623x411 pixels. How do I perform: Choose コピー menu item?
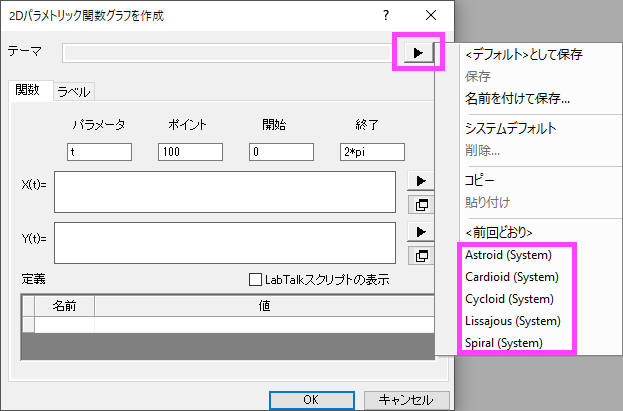[480, 180]
